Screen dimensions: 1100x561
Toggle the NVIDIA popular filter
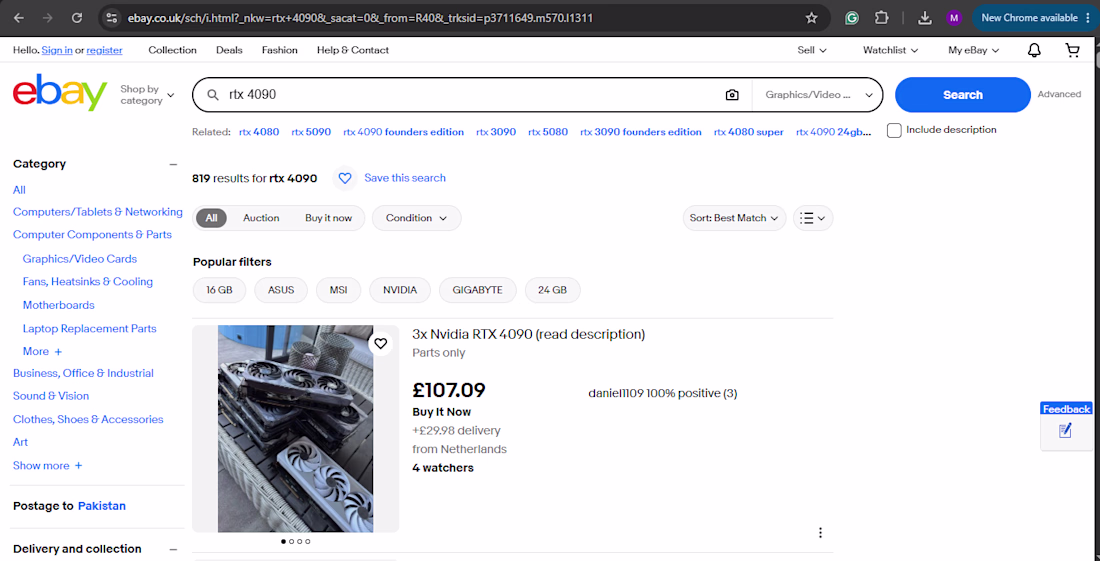400,290
